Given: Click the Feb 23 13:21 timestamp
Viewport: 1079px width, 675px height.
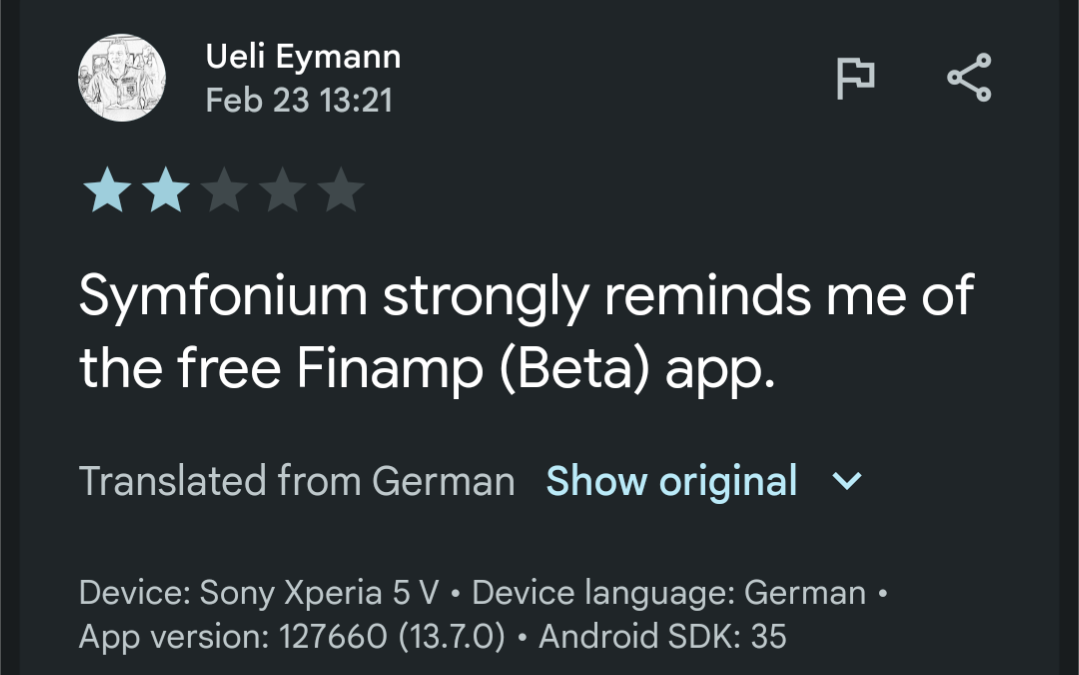Looking at the screenshot, I should pos(299,100).
